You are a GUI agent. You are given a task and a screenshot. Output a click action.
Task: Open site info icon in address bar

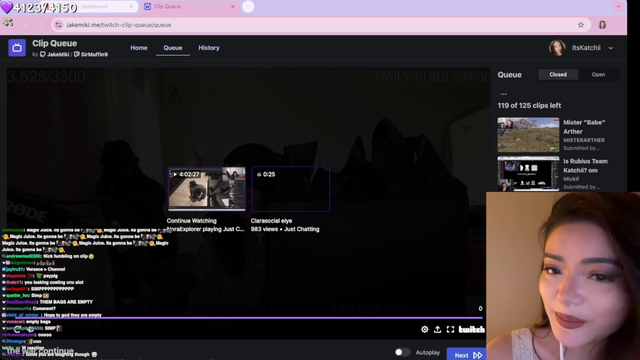[58, 25]
